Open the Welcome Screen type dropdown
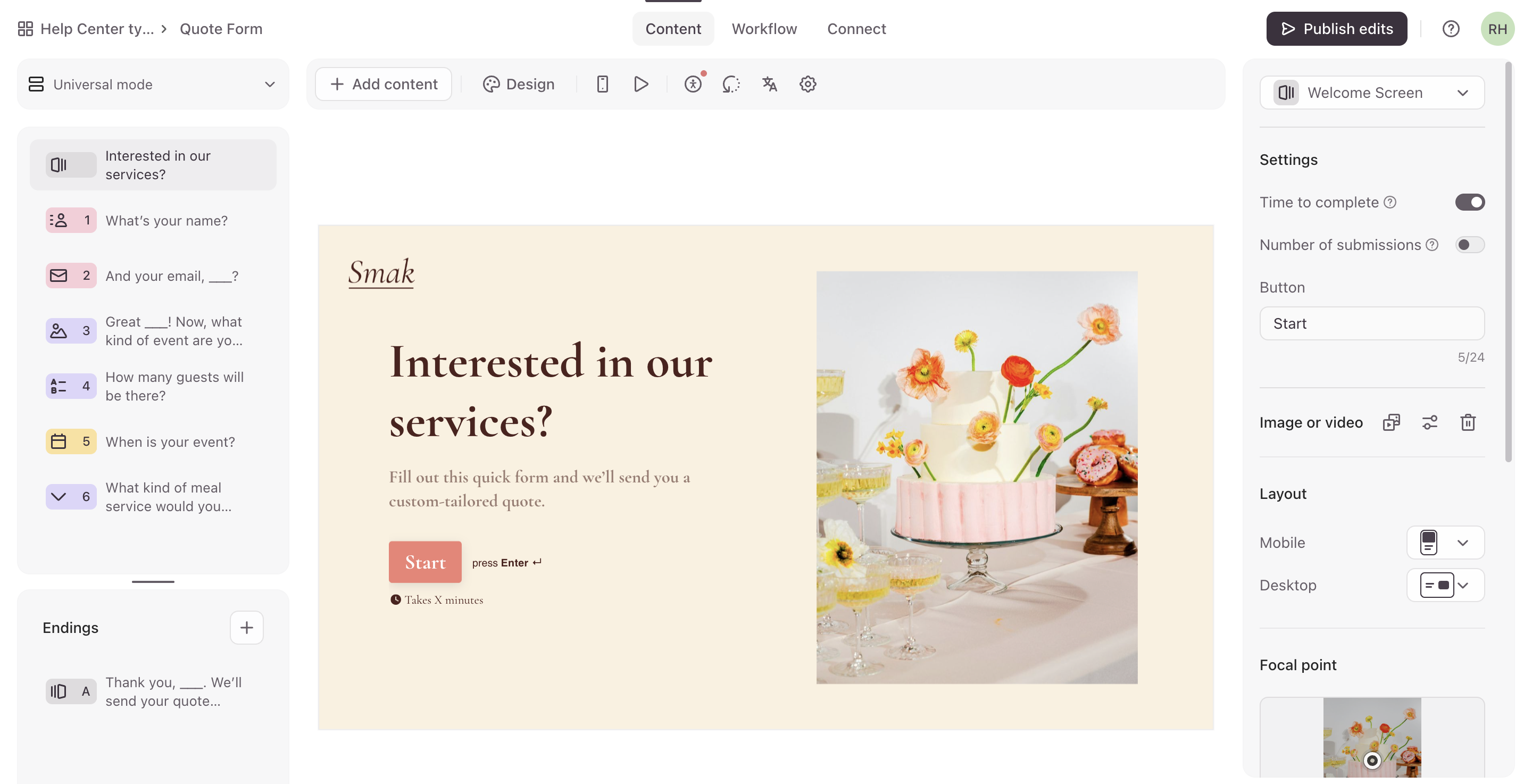The height and width of the screenshot is (784, 1532). coord(1371,93)
